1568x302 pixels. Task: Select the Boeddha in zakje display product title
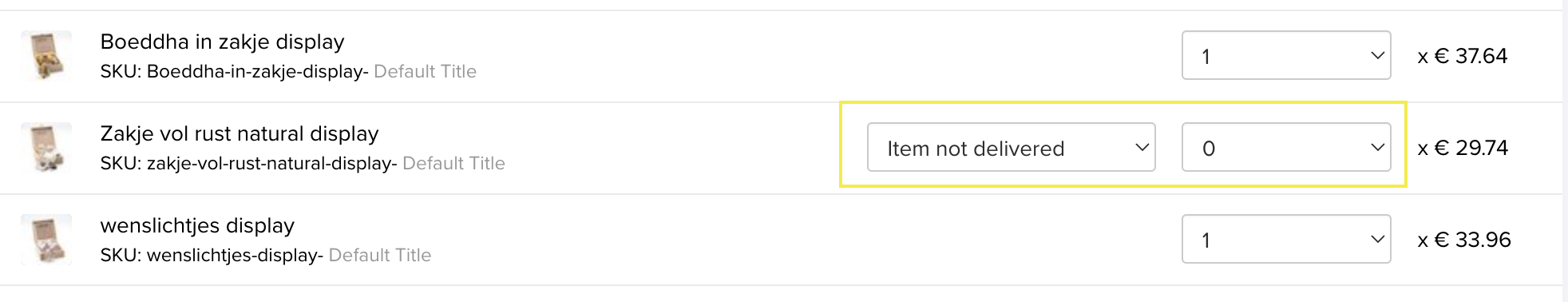tap(222, 42)
